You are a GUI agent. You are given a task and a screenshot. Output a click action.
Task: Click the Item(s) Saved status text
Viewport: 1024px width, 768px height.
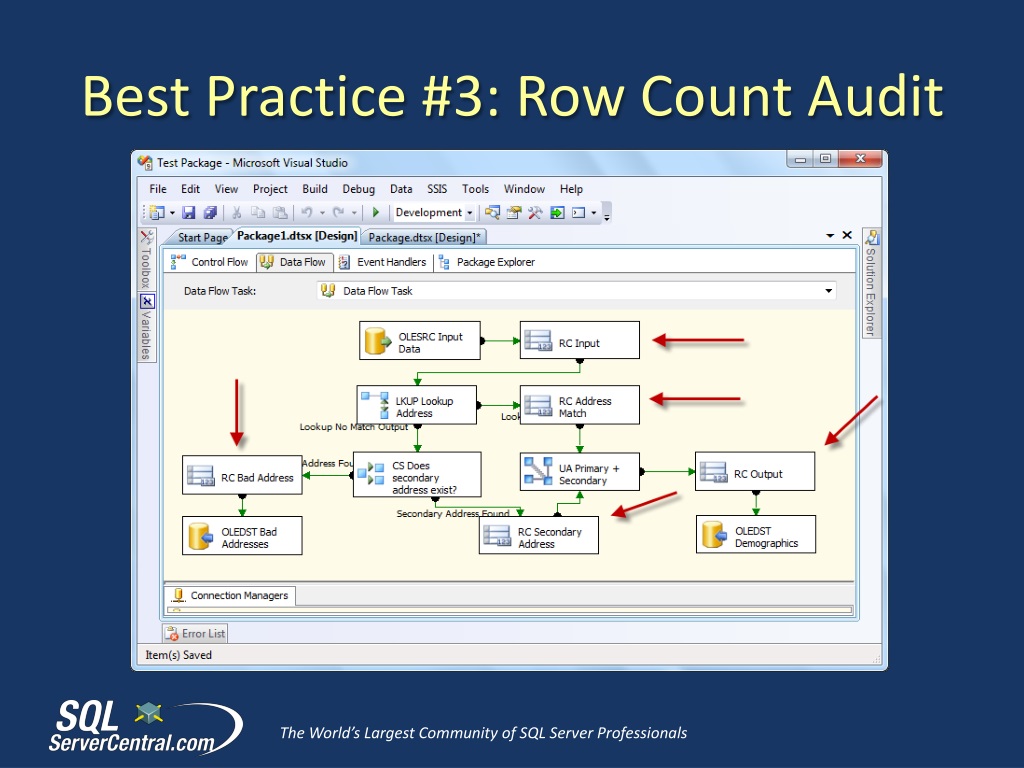pyautogui.click(x=178, y=655)
